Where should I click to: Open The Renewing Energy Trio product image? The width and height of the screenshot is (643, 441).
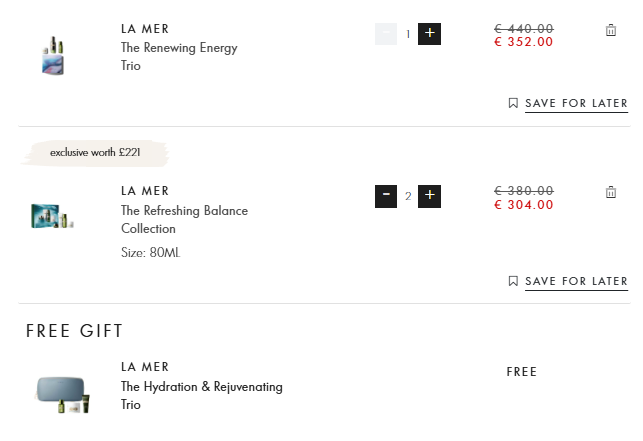[x=52, y=55]
